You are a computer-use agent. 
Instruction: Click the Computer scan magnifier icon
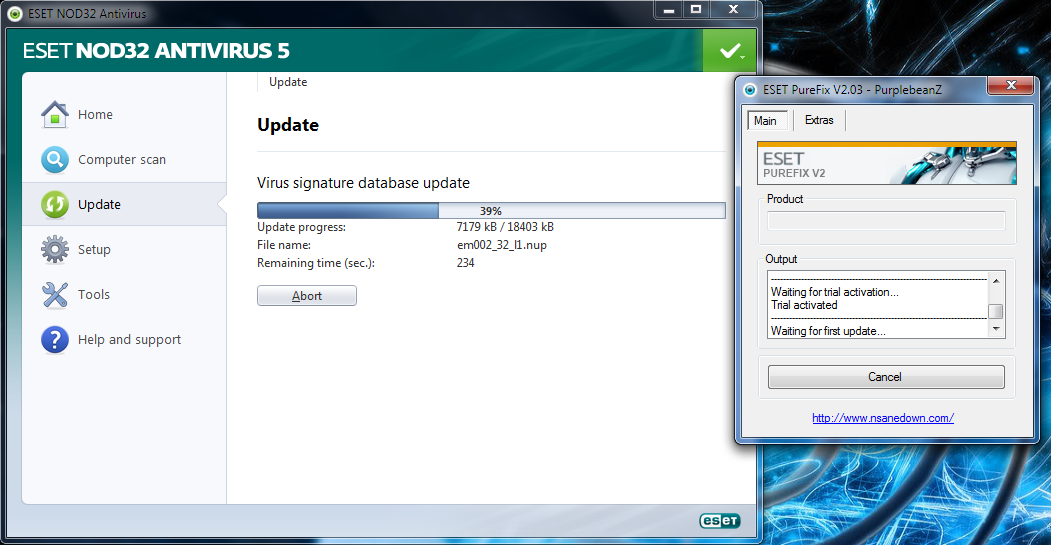click(x=54, y=160)
